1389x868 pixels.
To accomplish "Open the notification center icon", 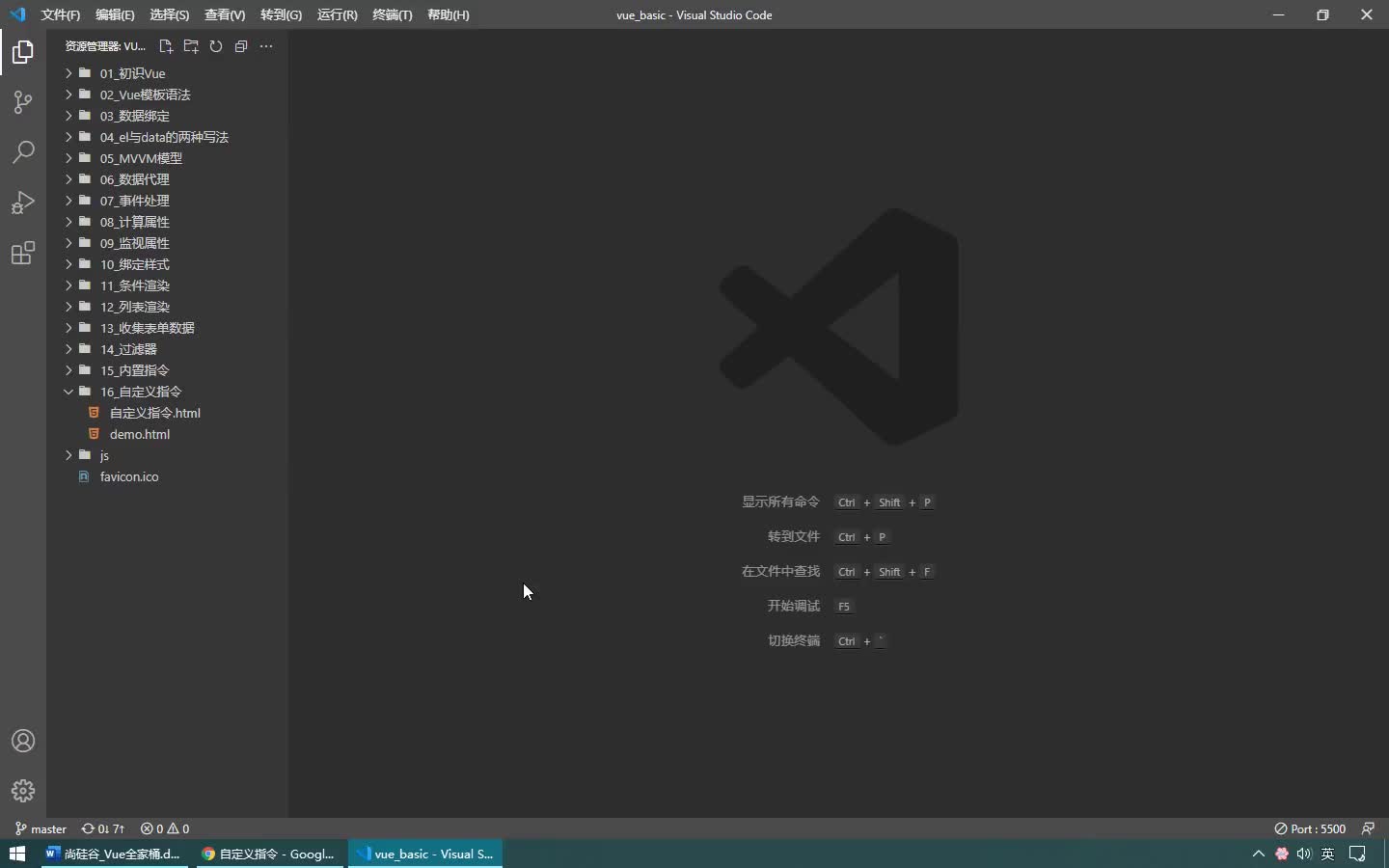I will (x=1358, y=854).
